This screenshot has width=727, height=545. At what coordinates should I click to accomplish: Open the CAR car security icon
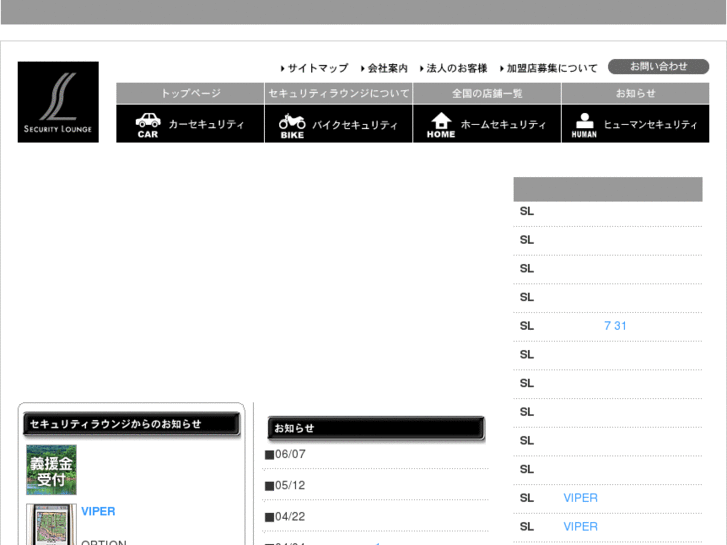(148, 125)
